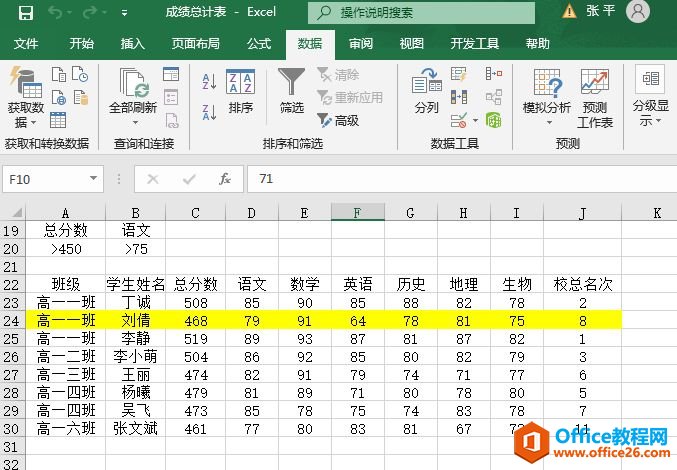The image size is (677, 470).
Task: Switch to the 开始 ribbon tab
Action: coord(82,44)
